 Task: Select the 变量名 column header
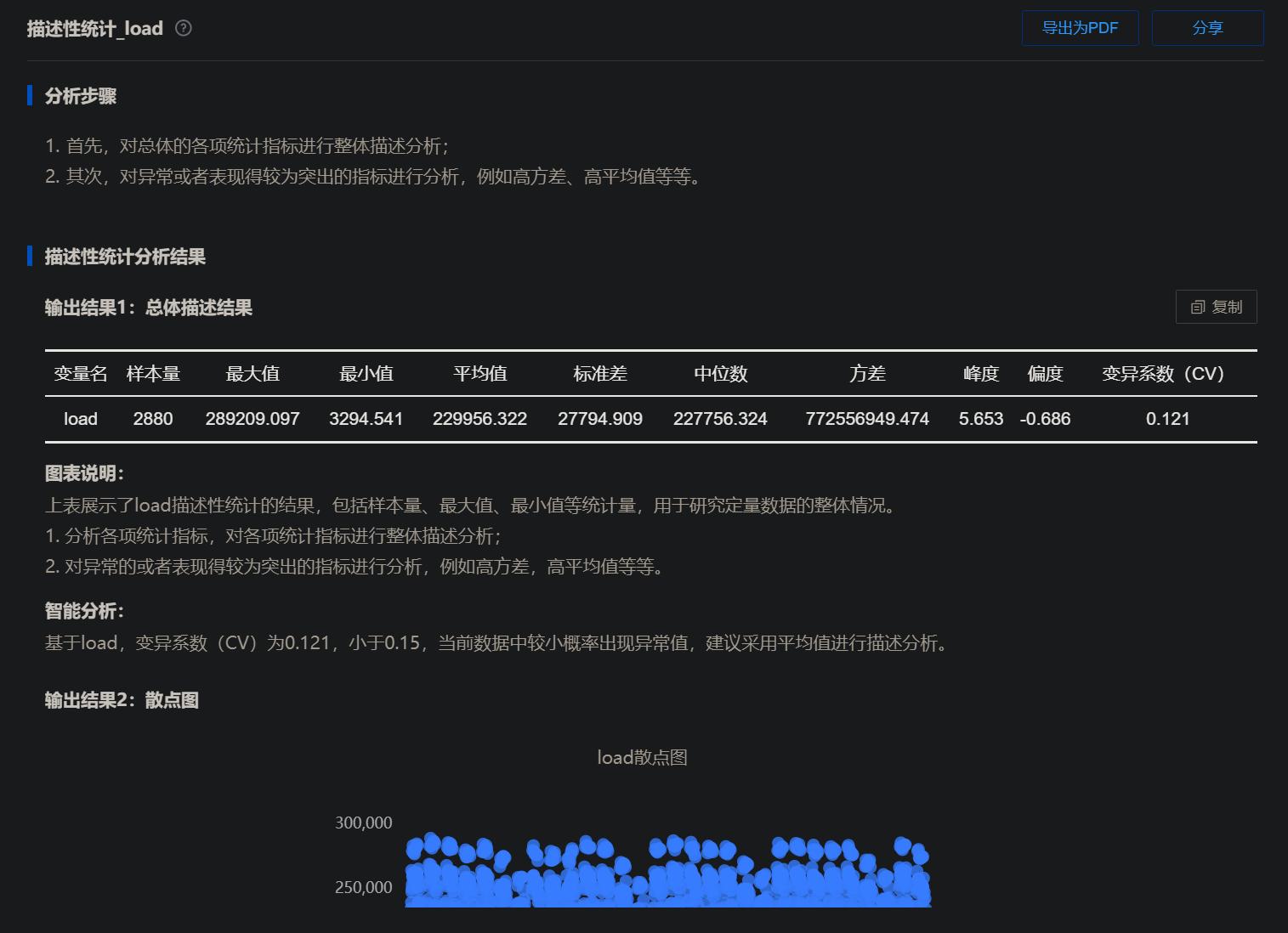tap(80, 373)
